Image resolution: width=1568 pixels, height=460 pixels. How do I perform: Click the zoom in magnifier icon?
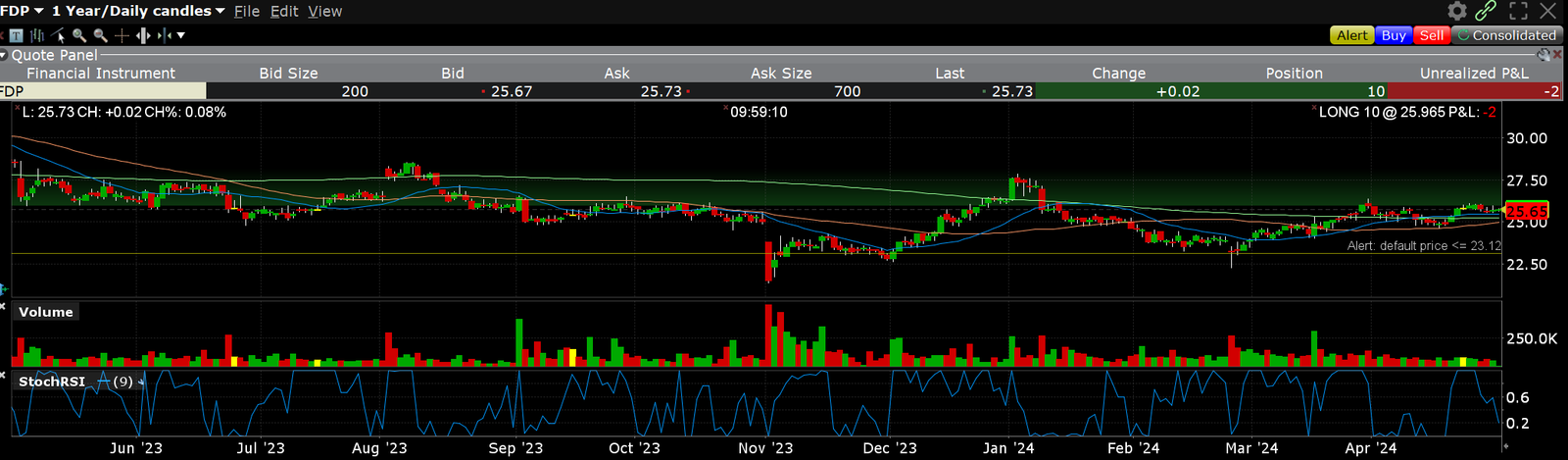(79, 35)
